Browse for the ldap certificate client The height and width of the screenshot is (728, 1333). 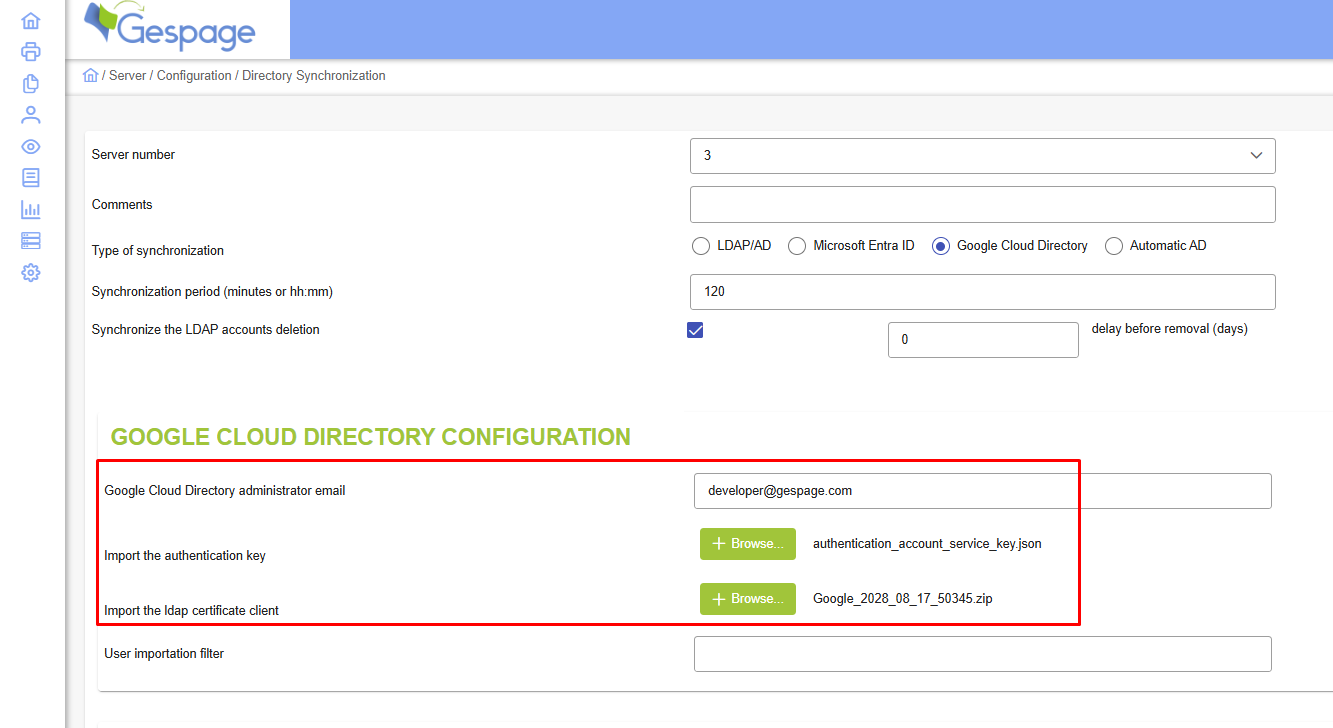coord(748,599)
